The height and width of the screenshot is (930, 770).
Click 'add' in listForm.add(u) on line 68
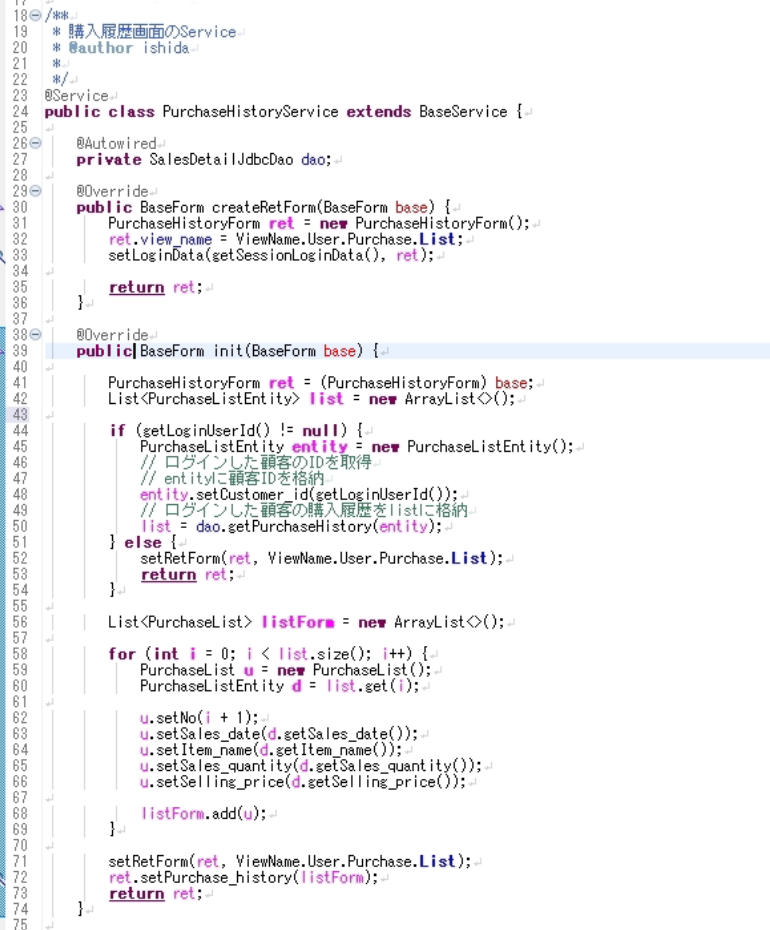[224, 814]
